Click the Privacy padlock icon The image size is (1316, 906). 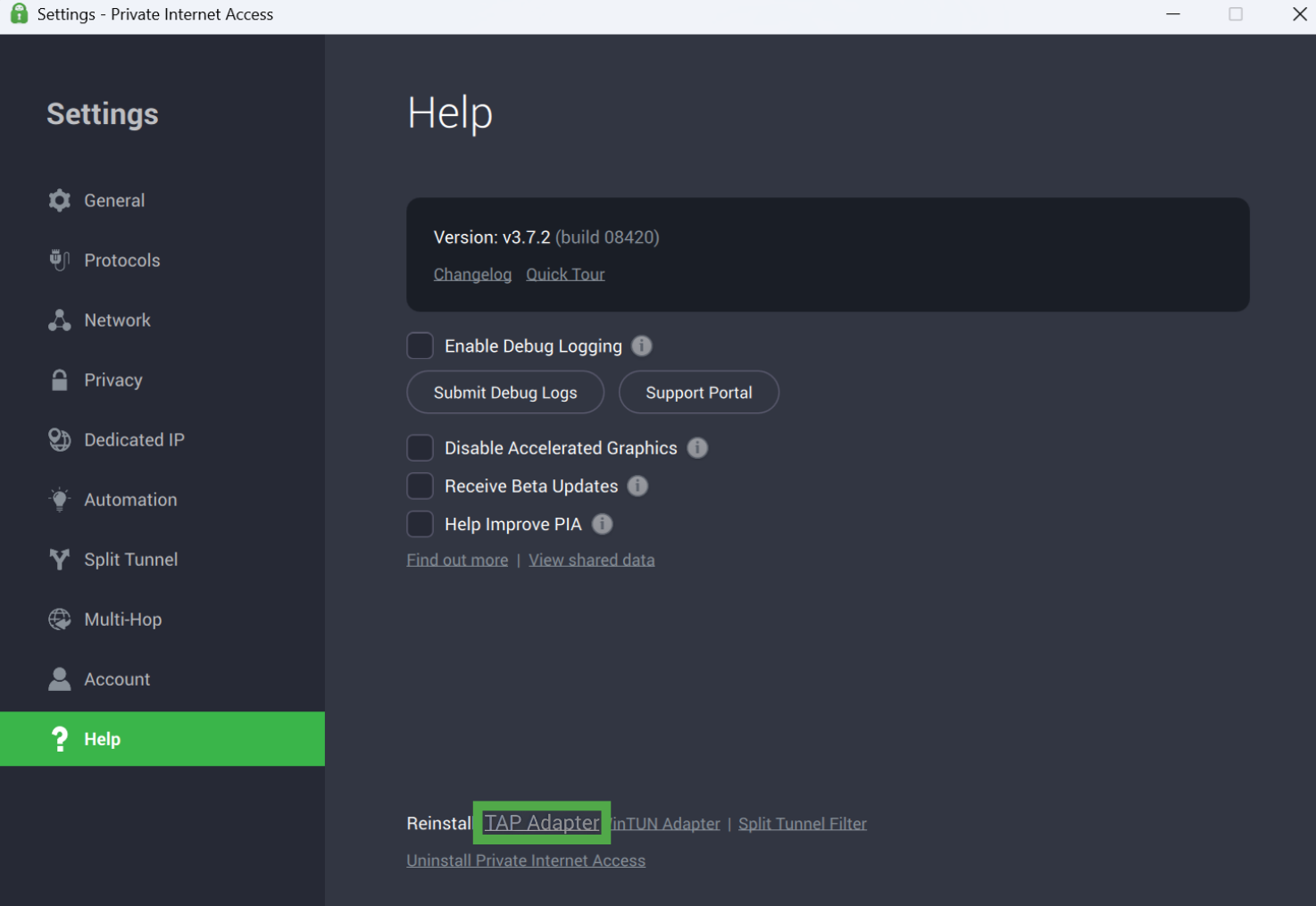click(x=60, y=380)
